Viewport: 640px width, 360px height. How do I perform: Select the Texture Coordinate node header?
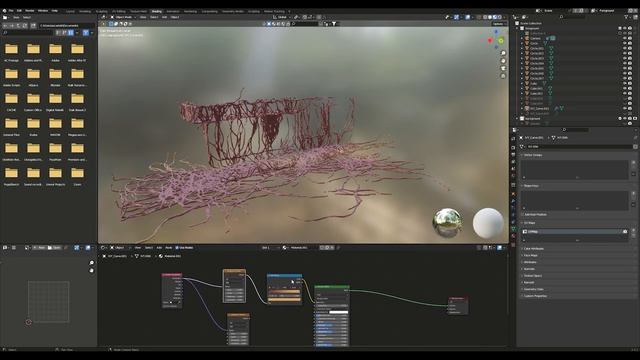172,275
